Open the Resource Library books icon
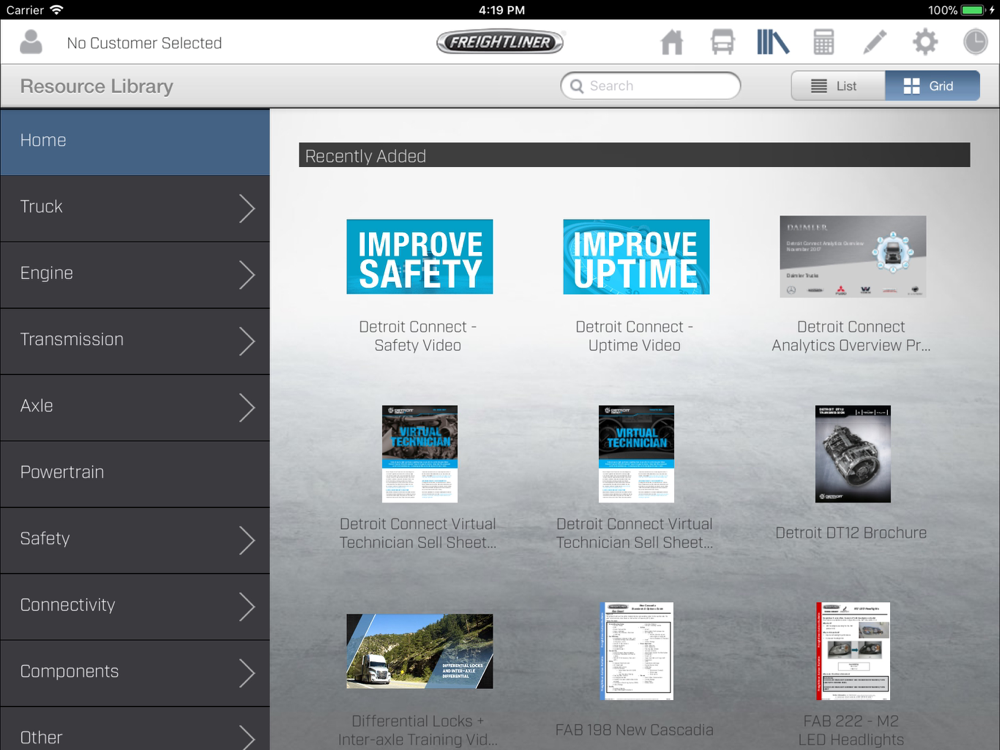The width and height of the screenshot is (1000, 750). click(772, 42)
